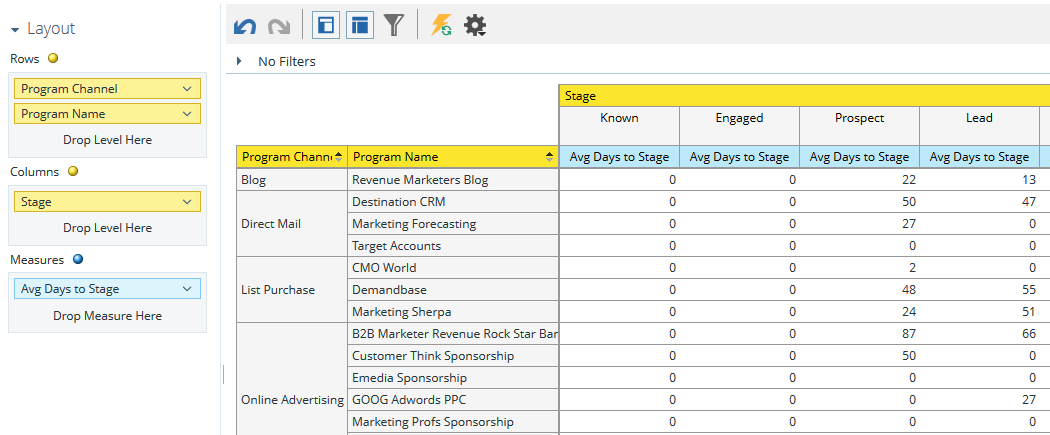Toggle the table header layout button
This screenshot has width=1050, height=435.
click(x=360, y=26)
